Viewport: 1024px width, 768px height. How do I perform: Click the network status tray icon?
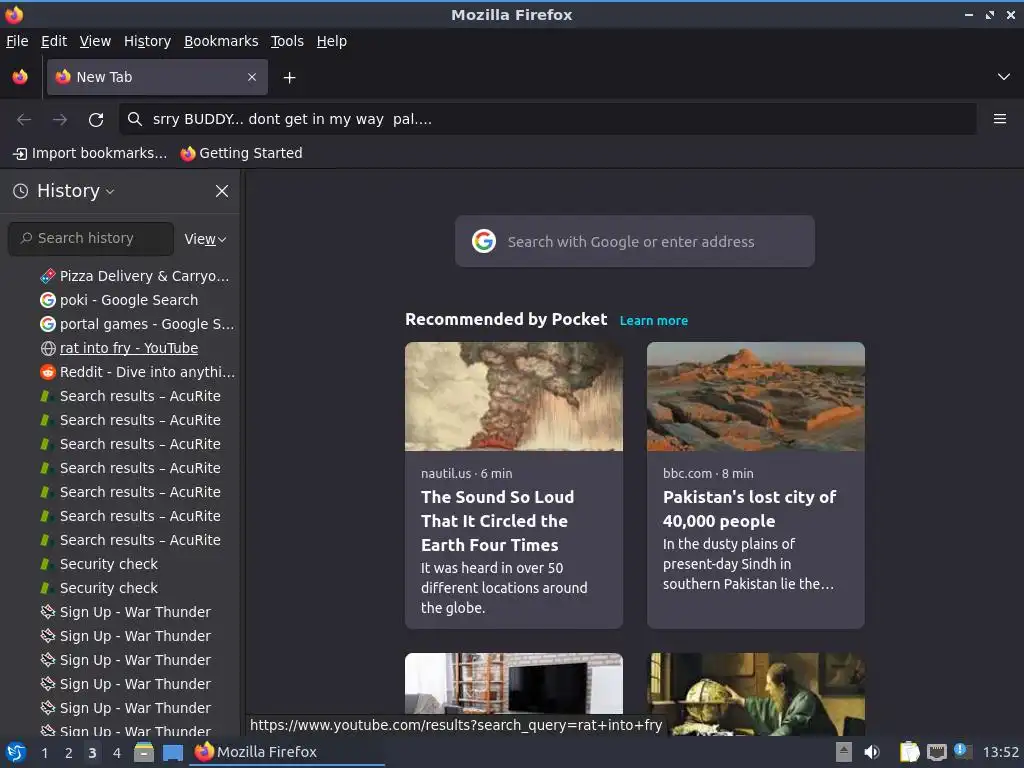point(936,752)
